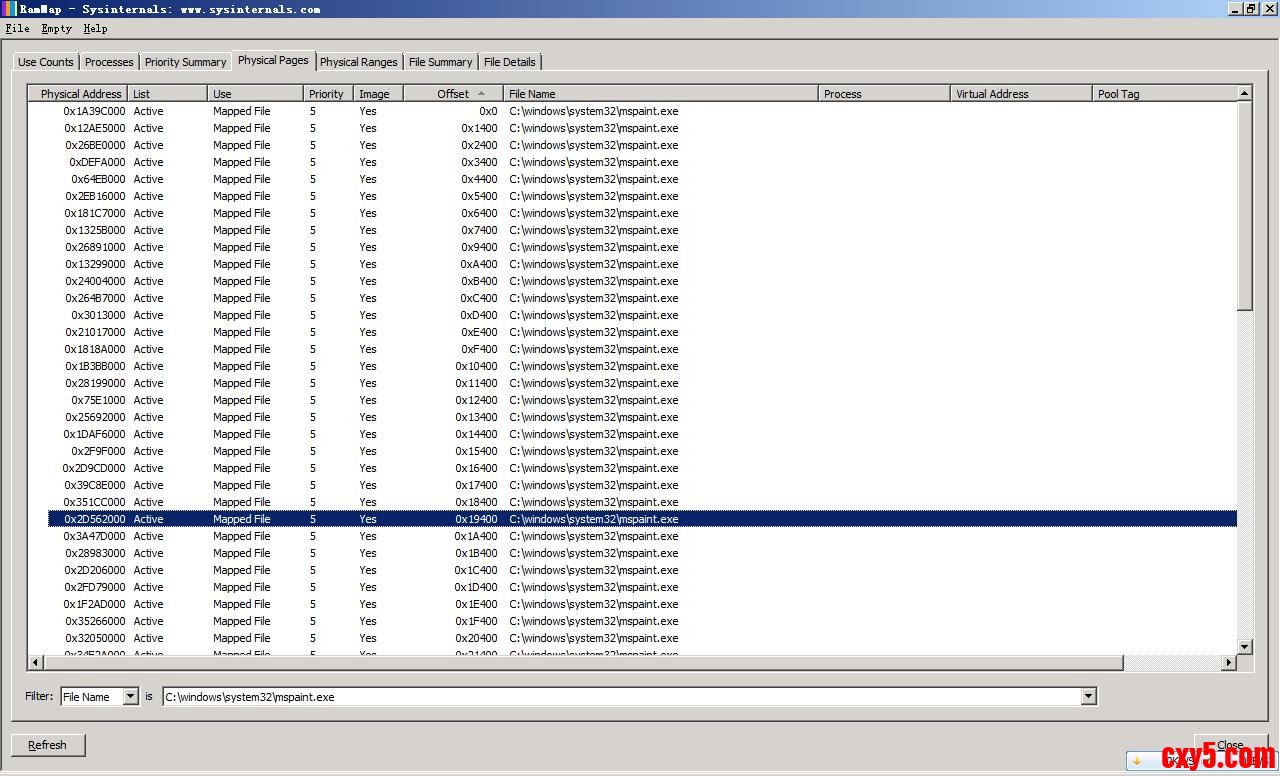Go to the Processes tab
Image resolution: width=1280 pixels, height=776 pixels.
pyautogui.click(x=109, y=62)
